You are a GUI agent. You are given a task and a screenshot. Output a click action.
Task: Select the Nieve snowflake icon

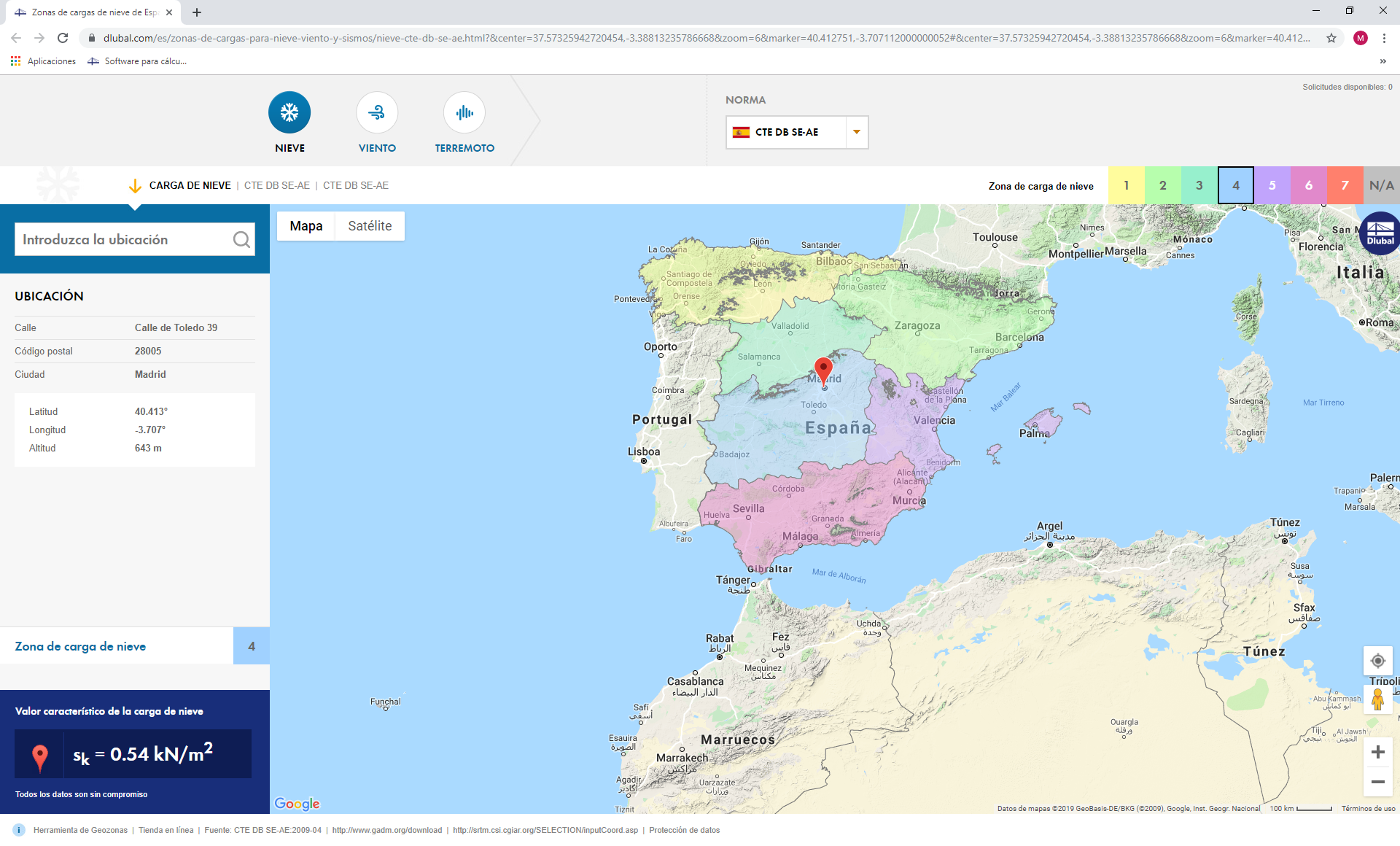[289, 112]
